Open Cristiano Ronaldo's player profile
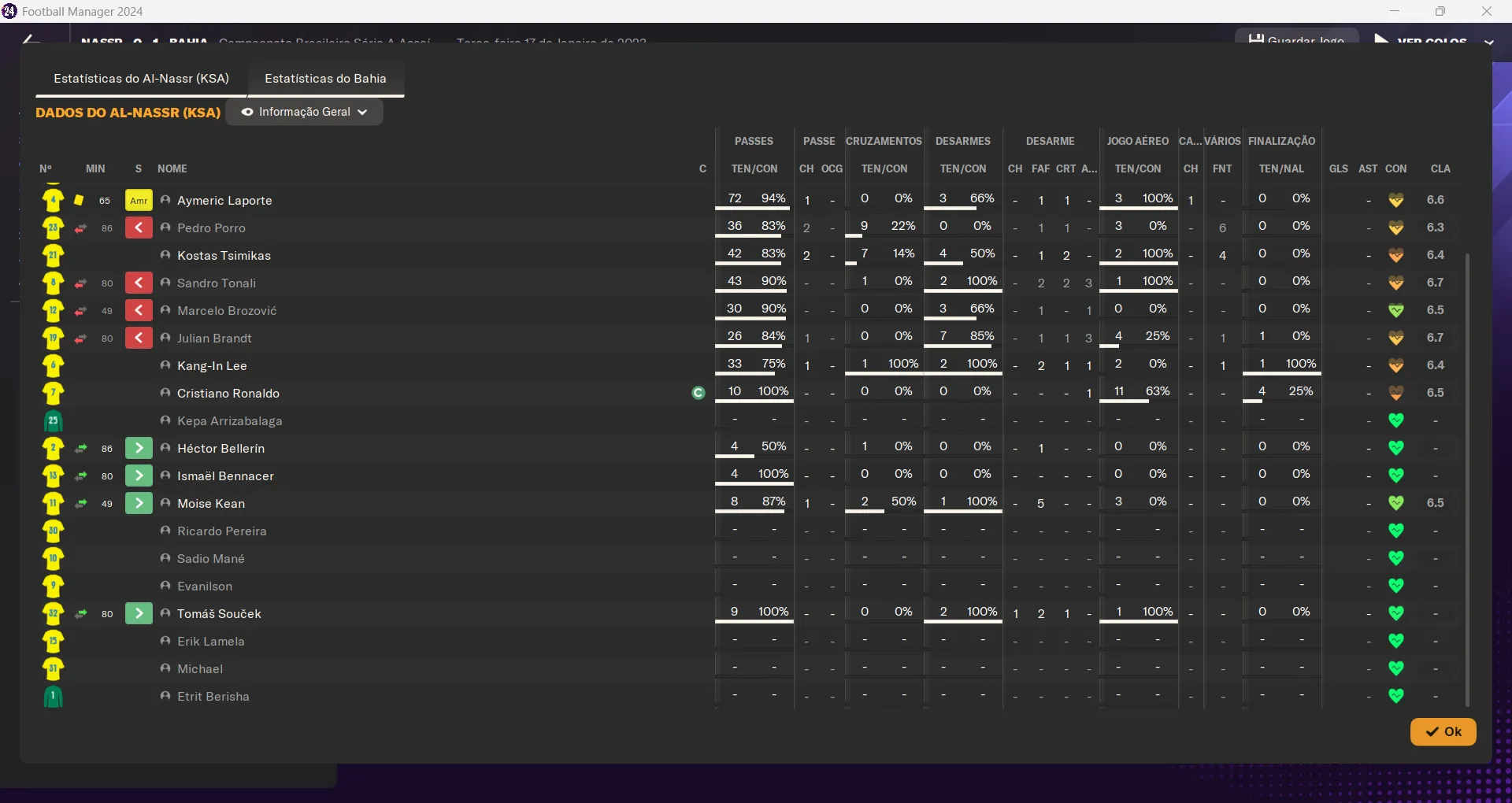1512x803 pixels. click(x=228, y=394)
